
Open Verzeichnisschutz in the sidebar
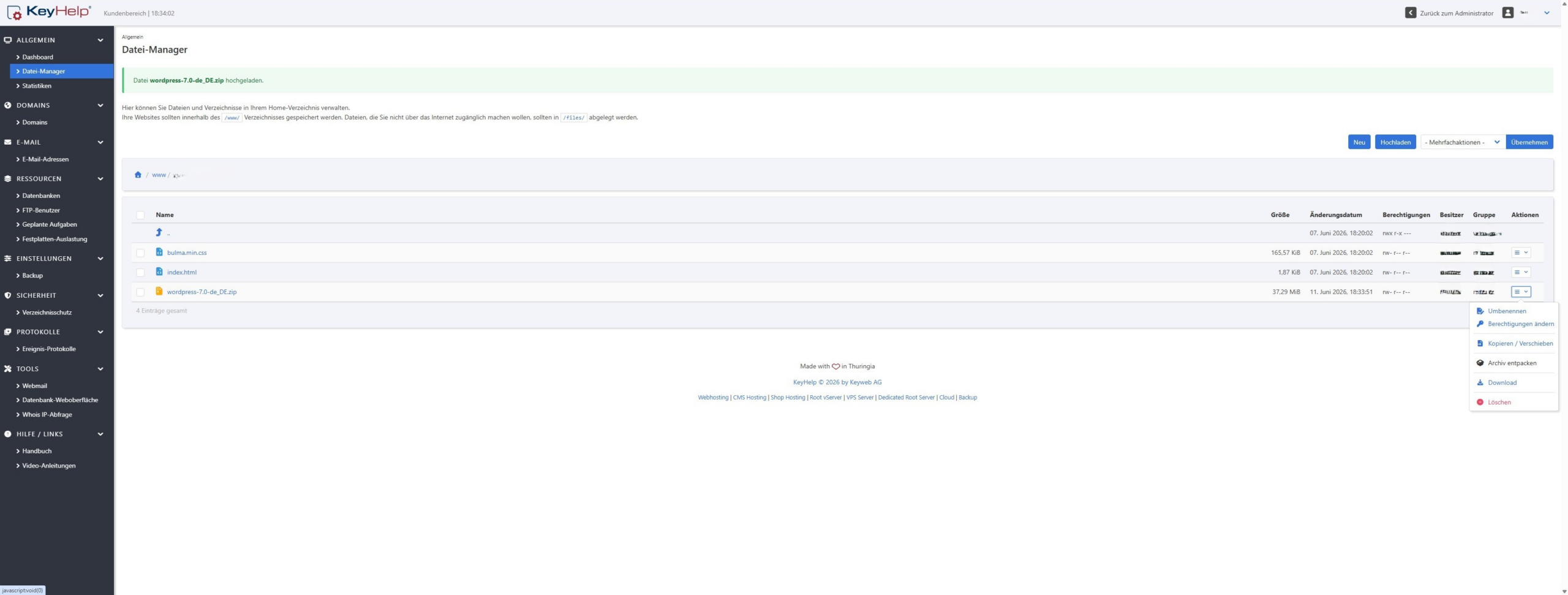click(x=47, y=313)
